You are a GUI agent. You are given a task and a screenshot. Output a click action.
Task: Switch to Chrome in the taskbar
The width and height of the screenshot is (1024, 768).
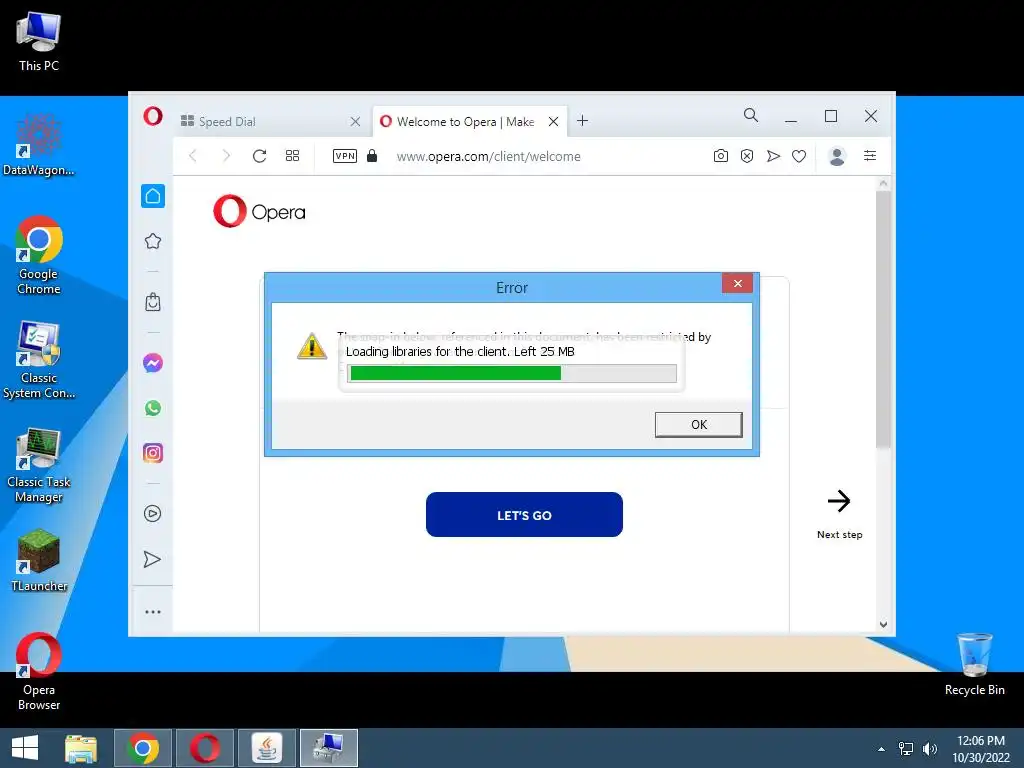point(143,748)
